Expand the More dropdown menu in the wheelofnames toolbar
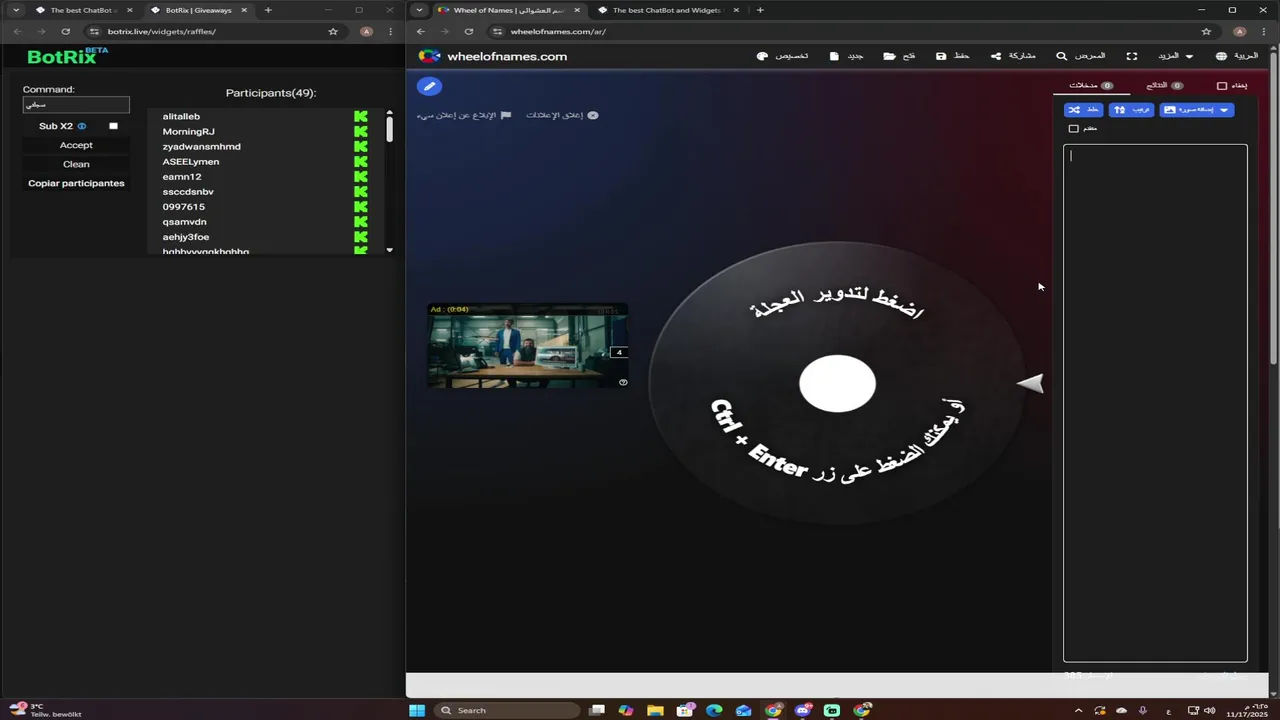 click(1175, 56)
